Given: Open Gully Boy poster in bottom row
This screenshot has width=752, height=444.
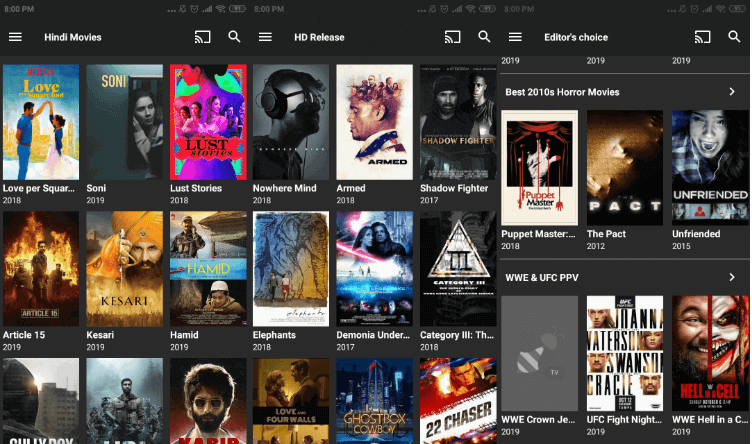Looking at the screenshot, I should [41, 401].
